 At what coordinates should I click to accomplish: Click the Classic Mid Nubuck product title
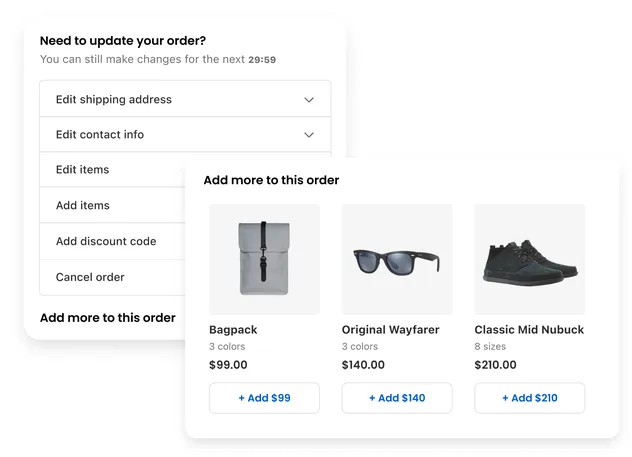click(529, 330)
